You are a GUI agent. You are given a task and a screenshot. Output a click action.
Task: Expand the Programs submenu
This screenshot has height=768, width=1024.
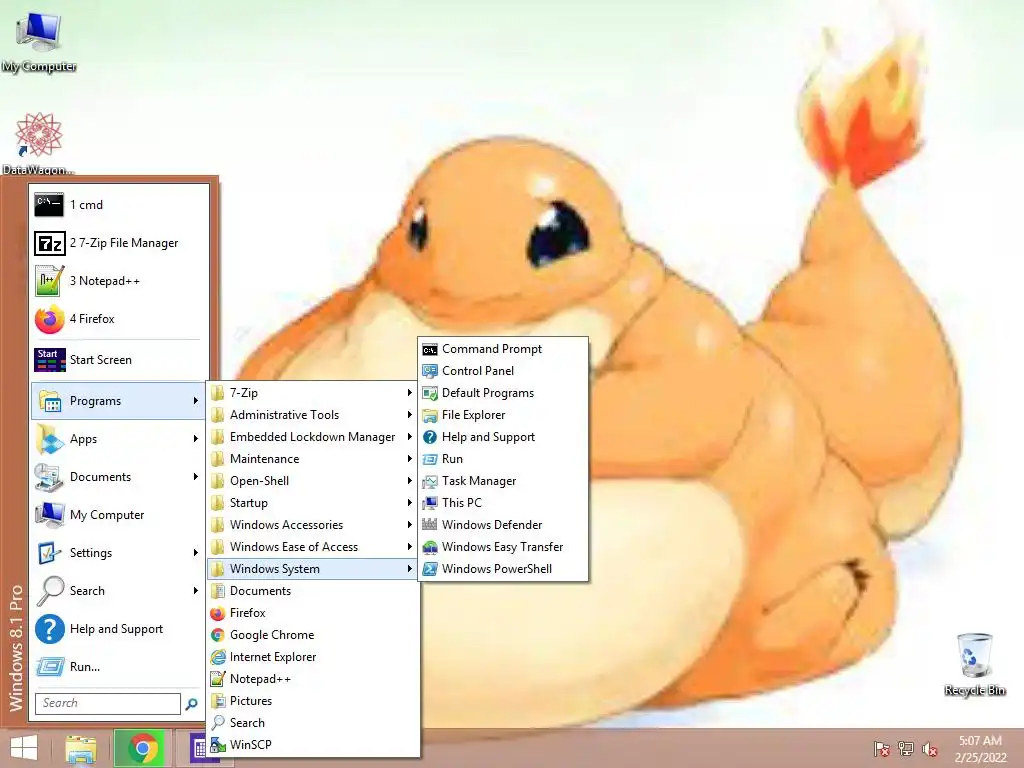118,401
